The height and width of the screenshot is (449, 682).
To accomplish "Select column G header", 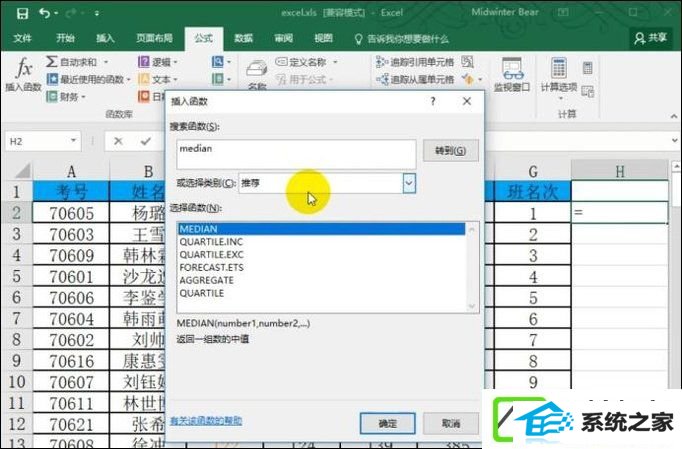I will (x=533, y=171).
